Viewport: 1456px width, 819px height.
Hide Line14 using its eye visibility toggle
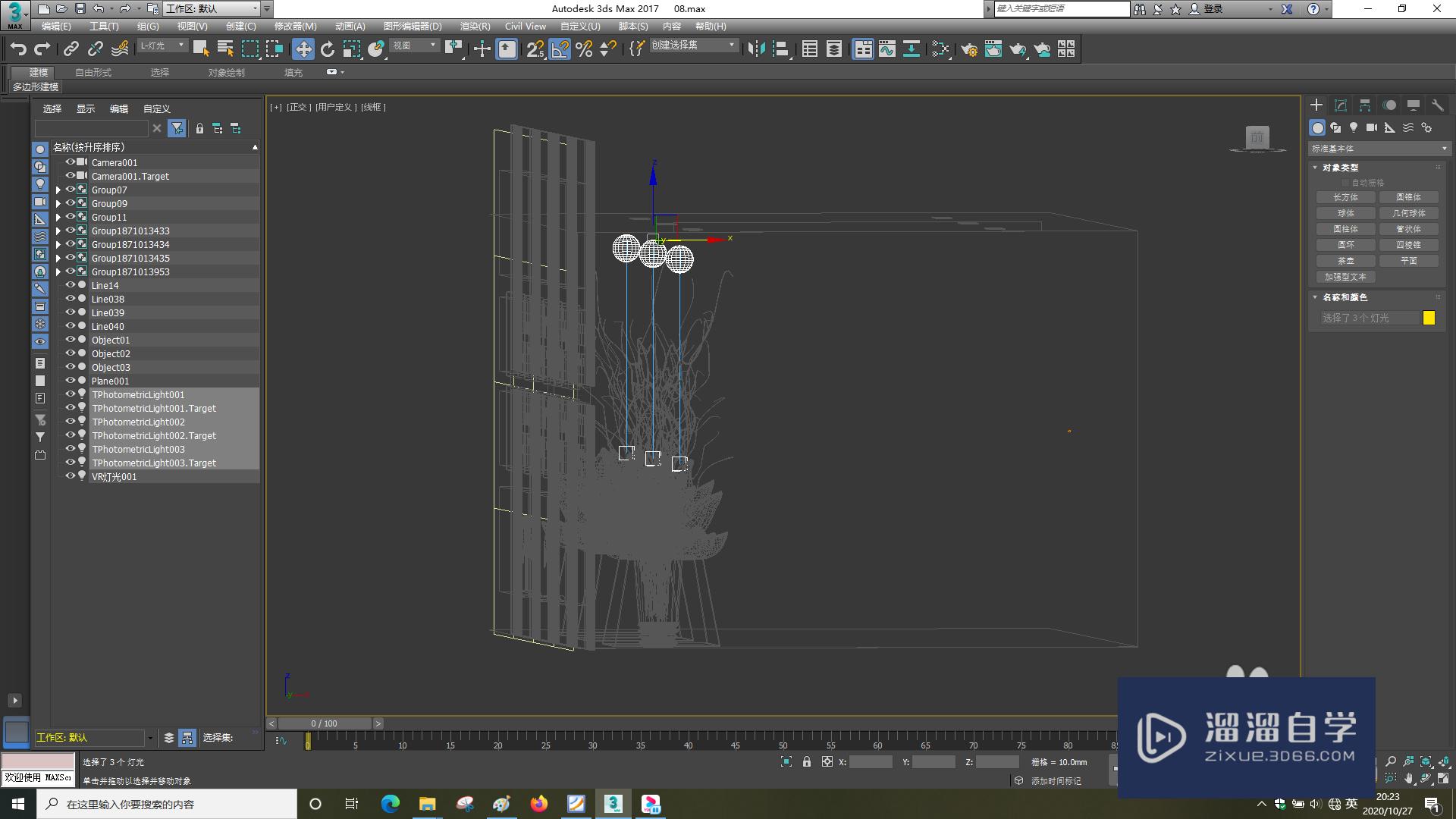click(70, 284)
